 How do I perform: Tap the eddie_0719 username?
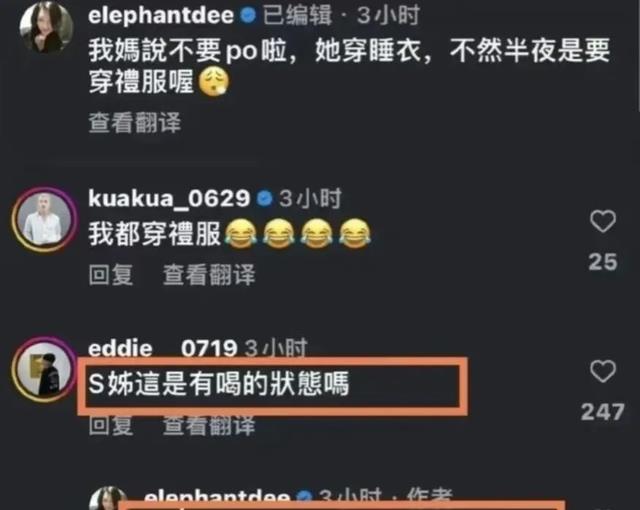[x=162, y=349]
